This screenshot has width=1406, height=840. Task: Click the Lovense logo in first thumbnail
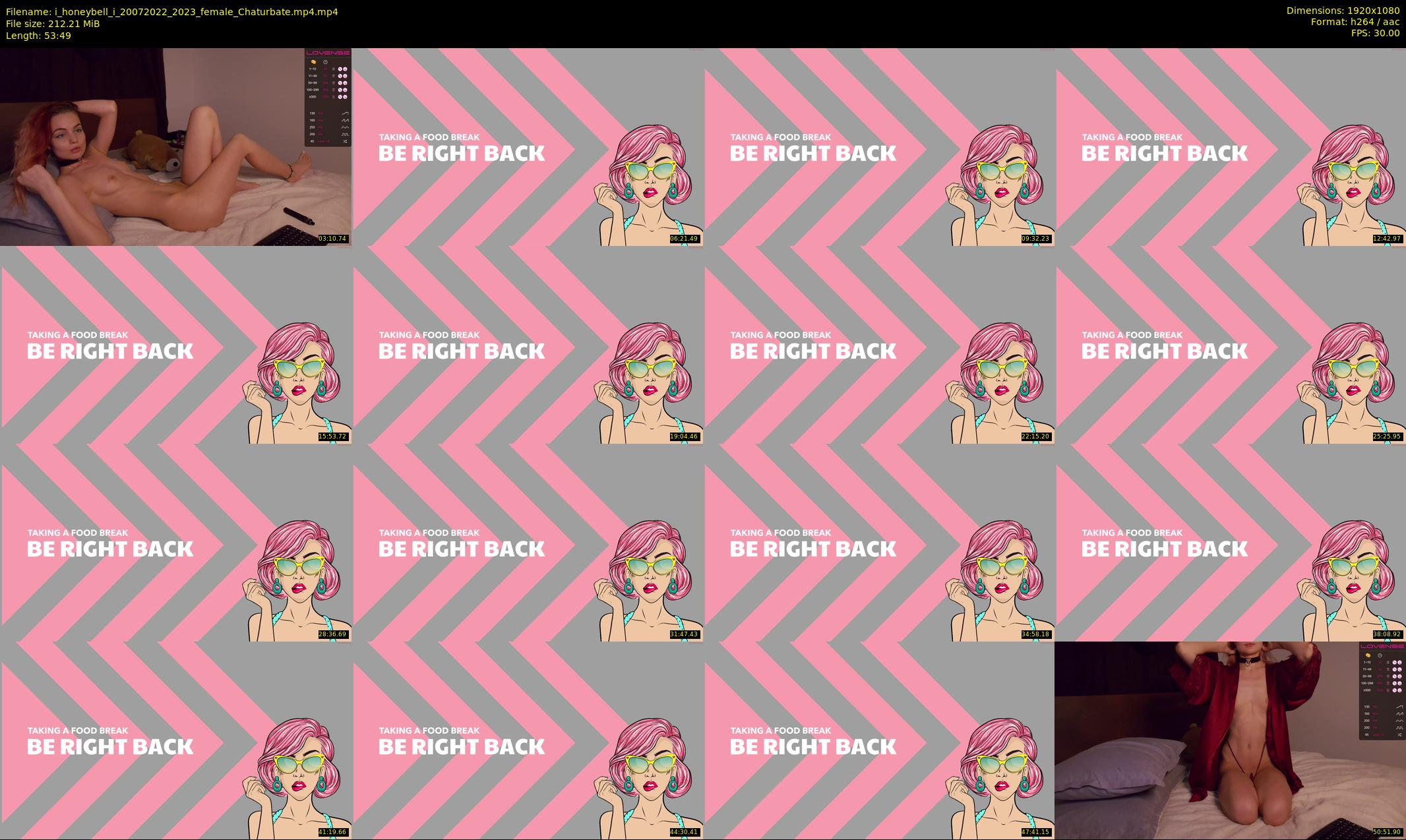pyautogui.click(x=328, y=53)
